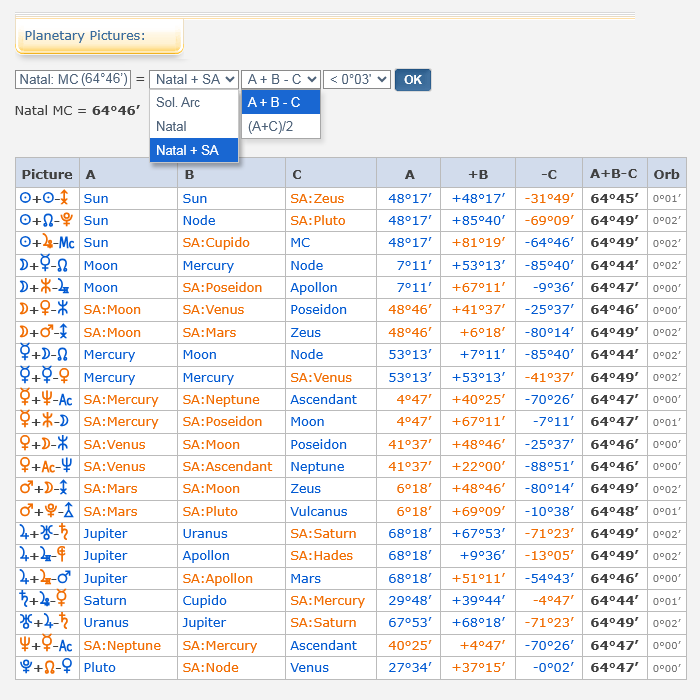Click Sun+Node-Pluto picture glyph
This screenshot has width=700, height=700.
(46, 220)
